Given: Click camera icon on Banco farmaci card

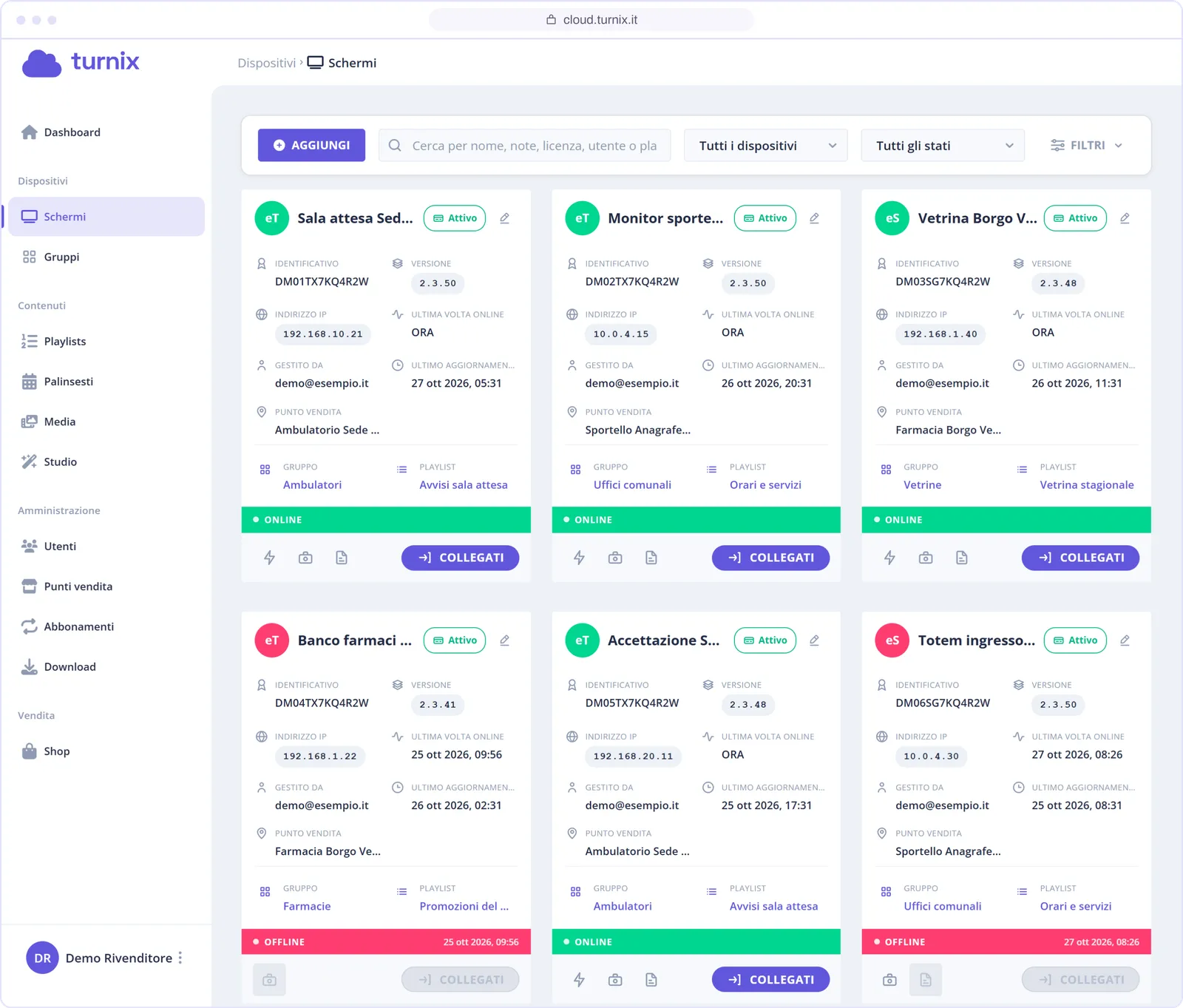Looking at the screenshot, I should (270, 980).
